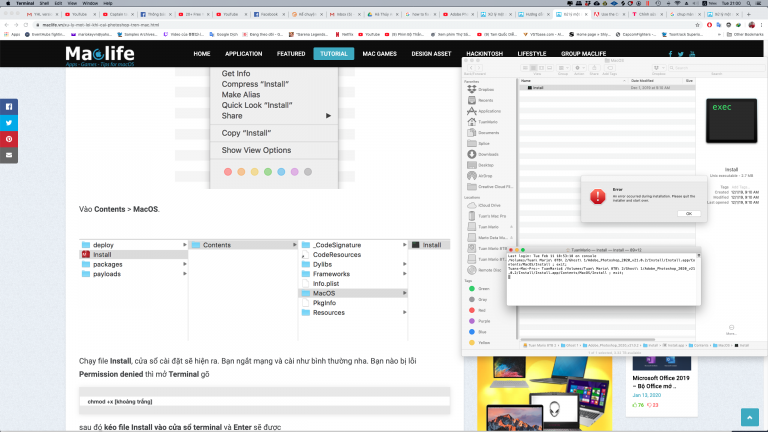Open Terminal menu in menu bar
The image size is (768, 432).
coord(25,3)
